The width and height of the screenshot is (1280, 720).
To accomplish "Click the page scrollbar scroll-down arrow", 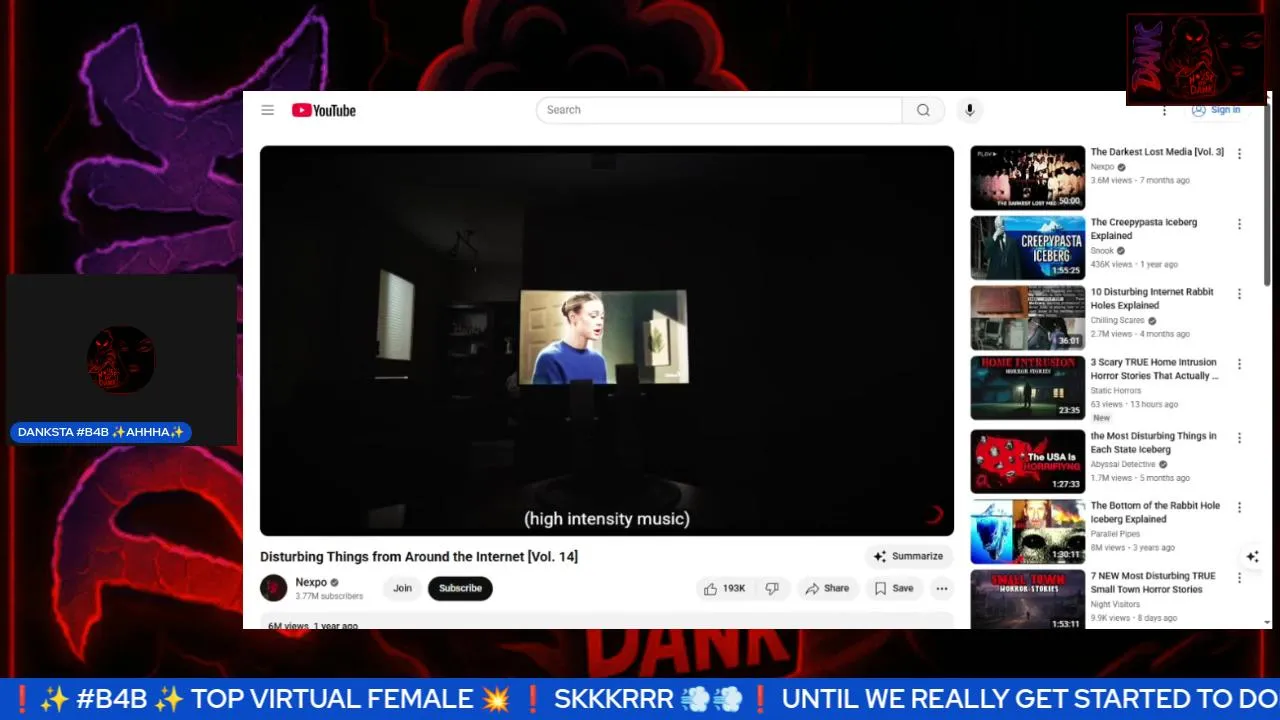I will click(x=1268, y=622).
